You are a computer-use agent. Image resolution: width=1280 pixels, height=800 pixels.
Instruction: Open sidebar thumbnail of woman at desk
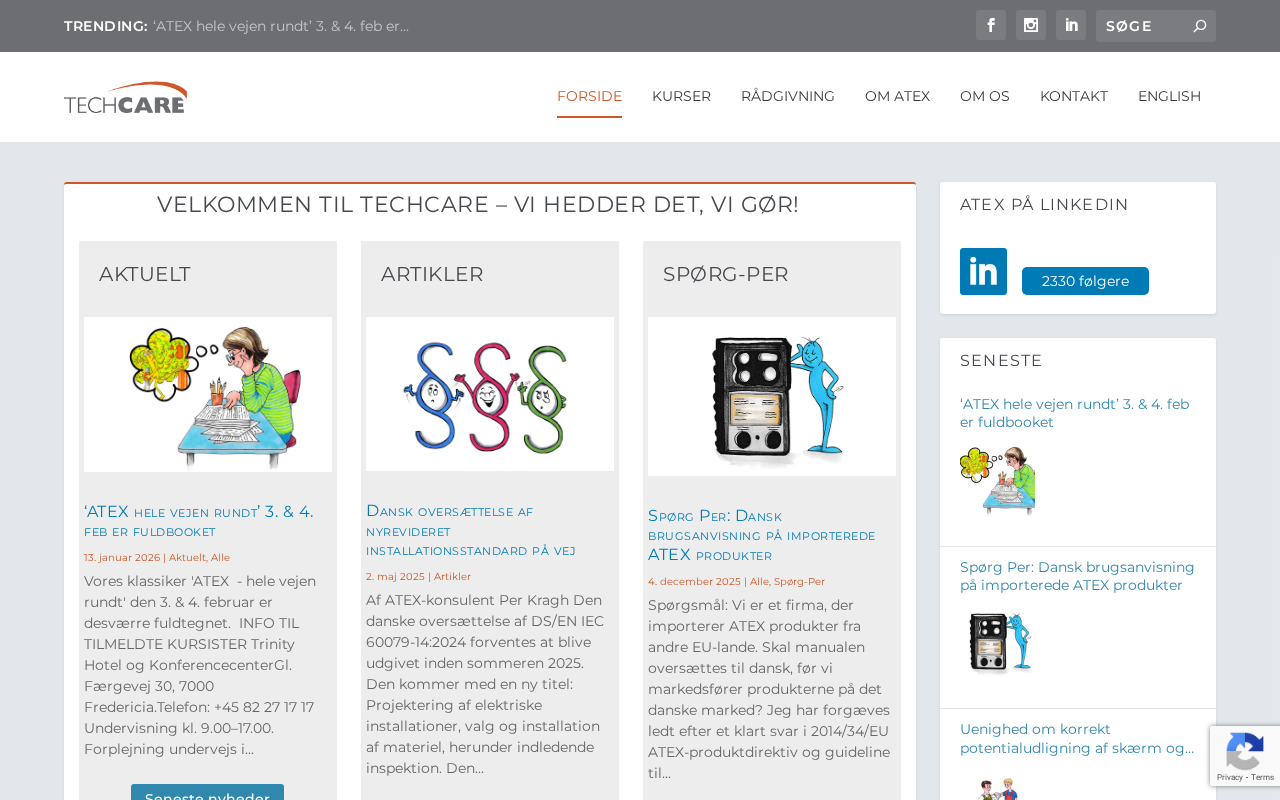(997, 481)
